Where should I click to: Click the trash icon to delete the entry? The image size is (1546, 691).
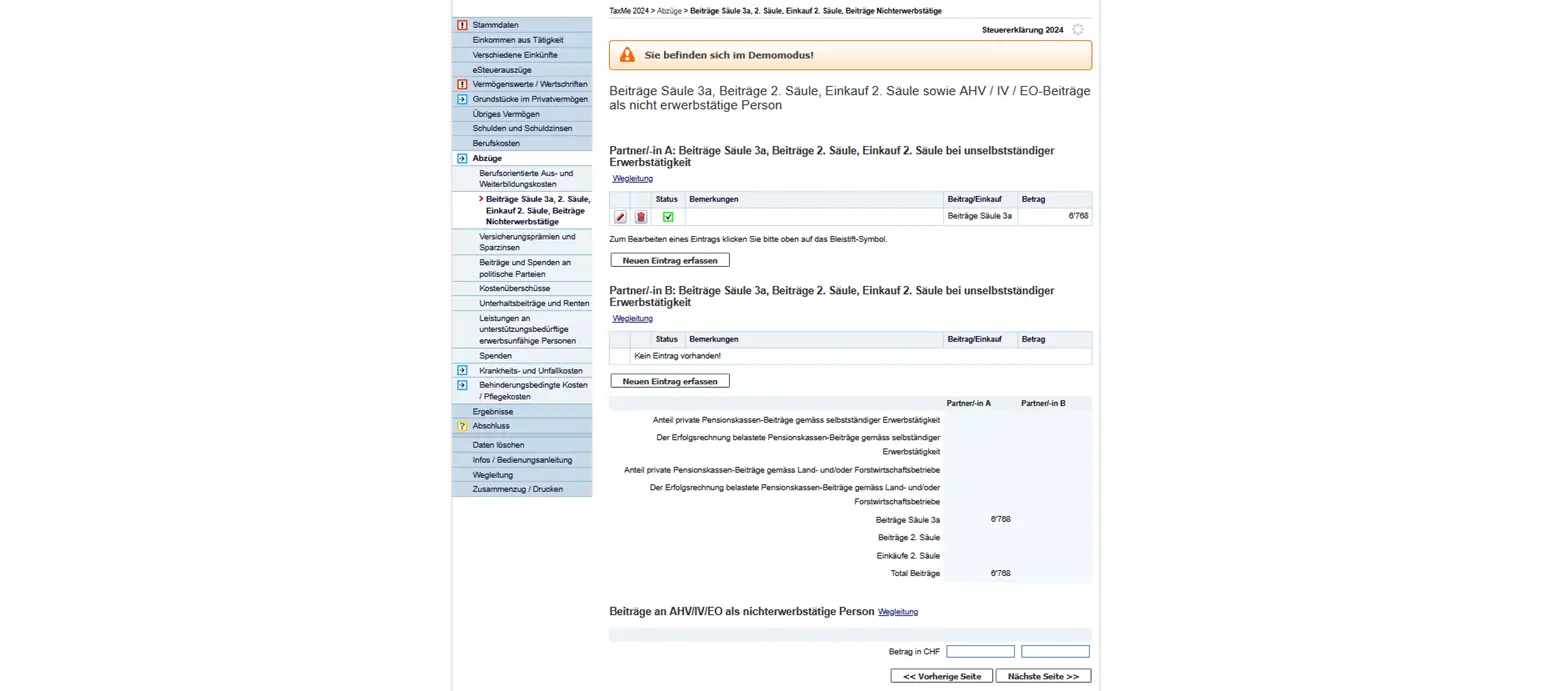click(641, 215)
